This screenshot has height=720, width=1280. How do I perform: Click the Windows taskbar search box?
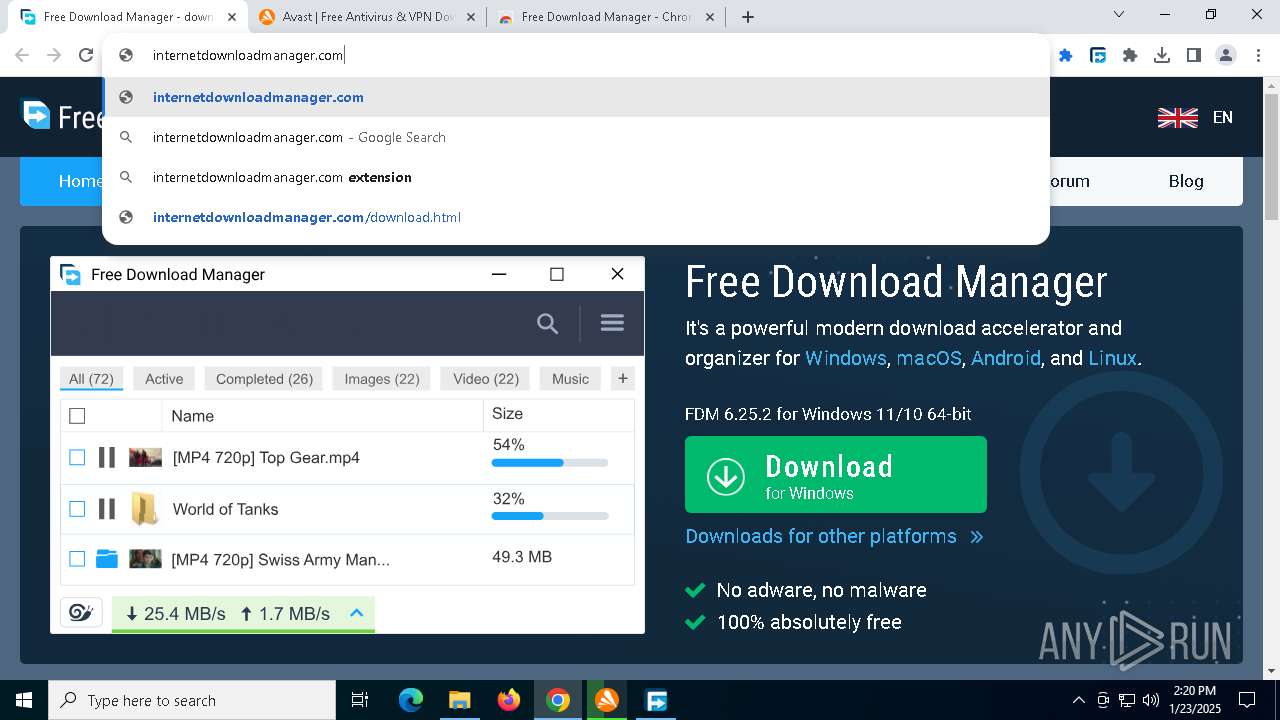click(x=192, y=700)
